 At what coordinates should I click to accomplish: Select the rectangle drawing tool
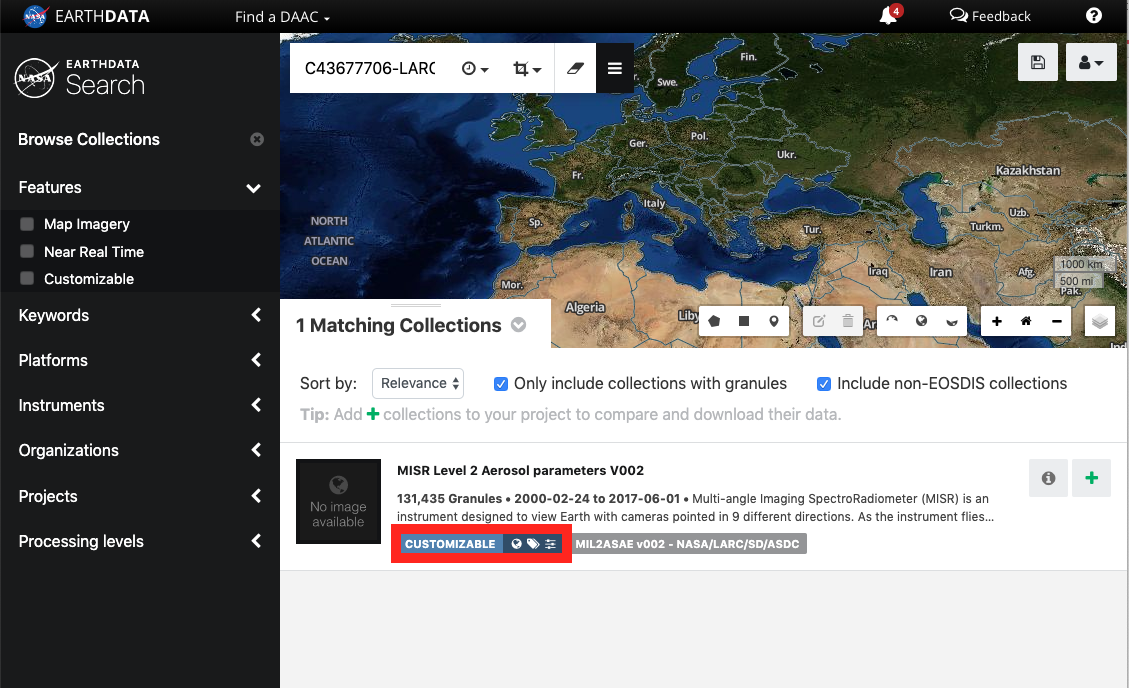(x=744, y=321)
